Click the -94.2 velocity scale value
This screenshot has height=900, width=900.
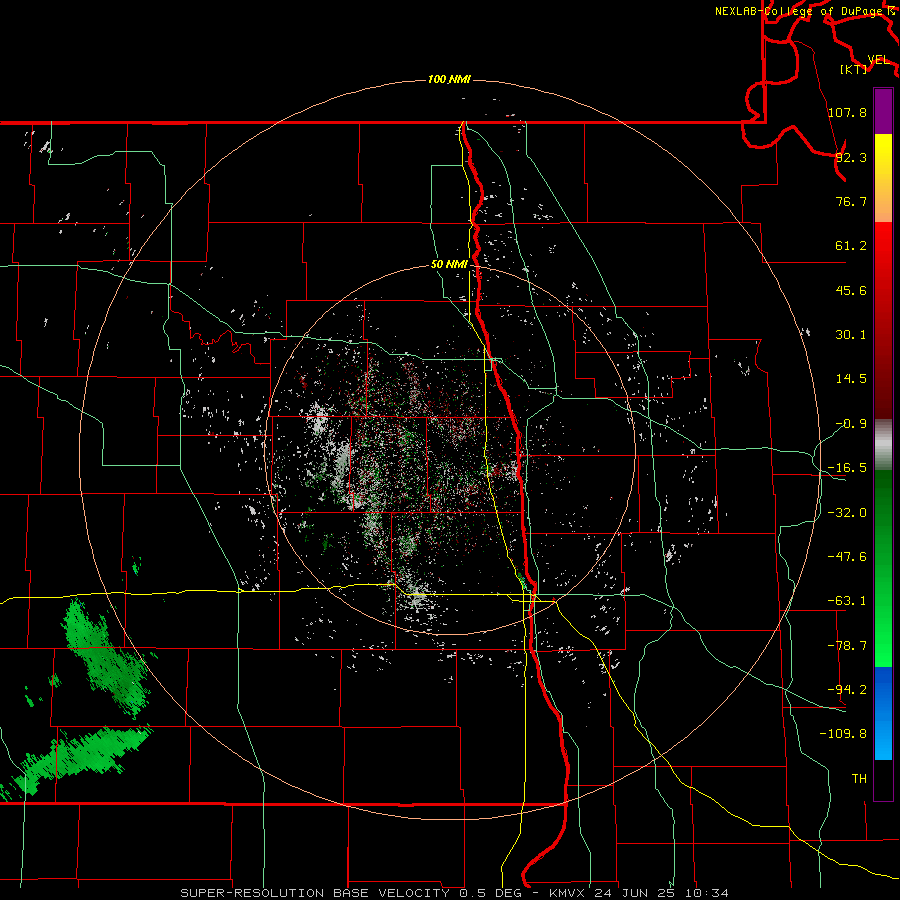[x=847, y=689]
